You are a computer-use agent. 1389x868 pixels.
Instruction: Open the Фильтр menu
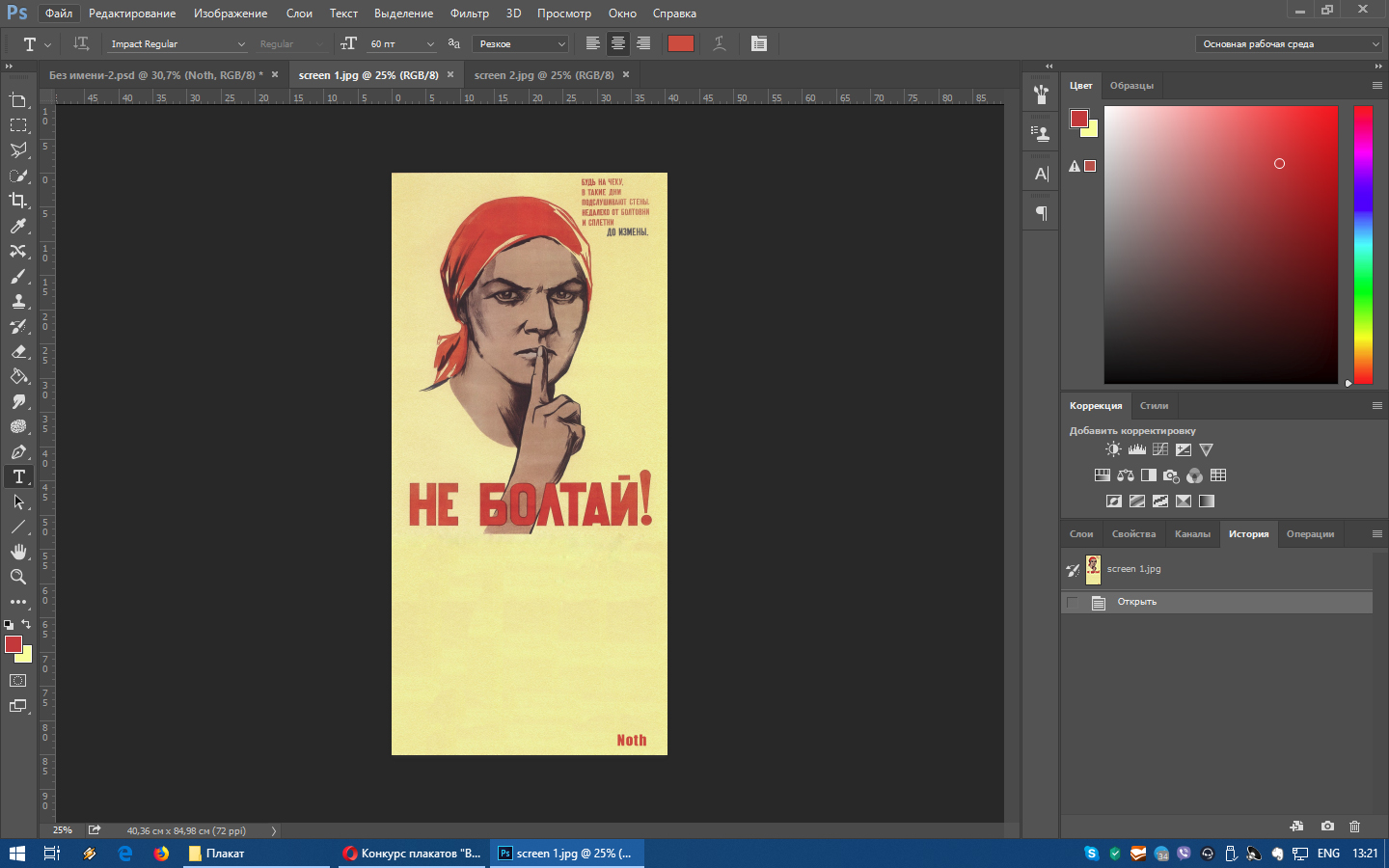click(x=470, y=14)
